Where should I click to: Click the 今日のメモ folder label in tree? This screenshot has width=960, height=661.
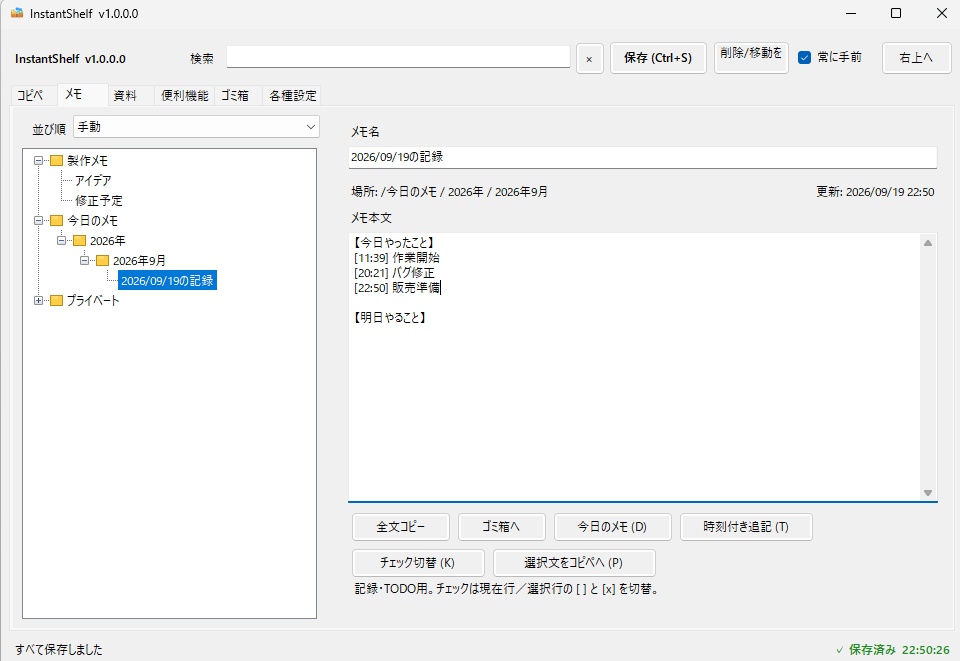92,220
